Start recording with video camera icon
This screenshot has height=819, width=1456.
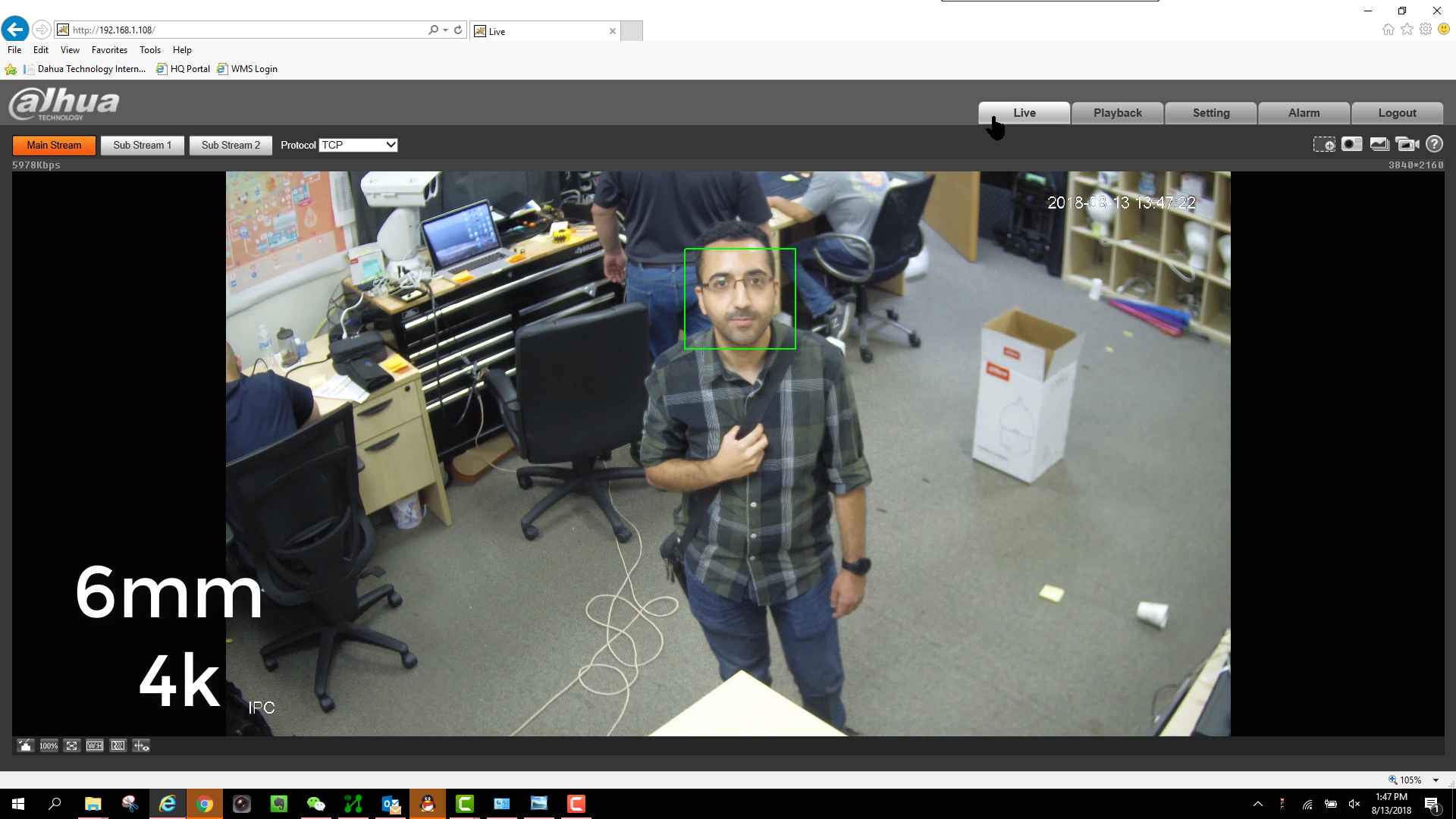(x=1407, y=144)
